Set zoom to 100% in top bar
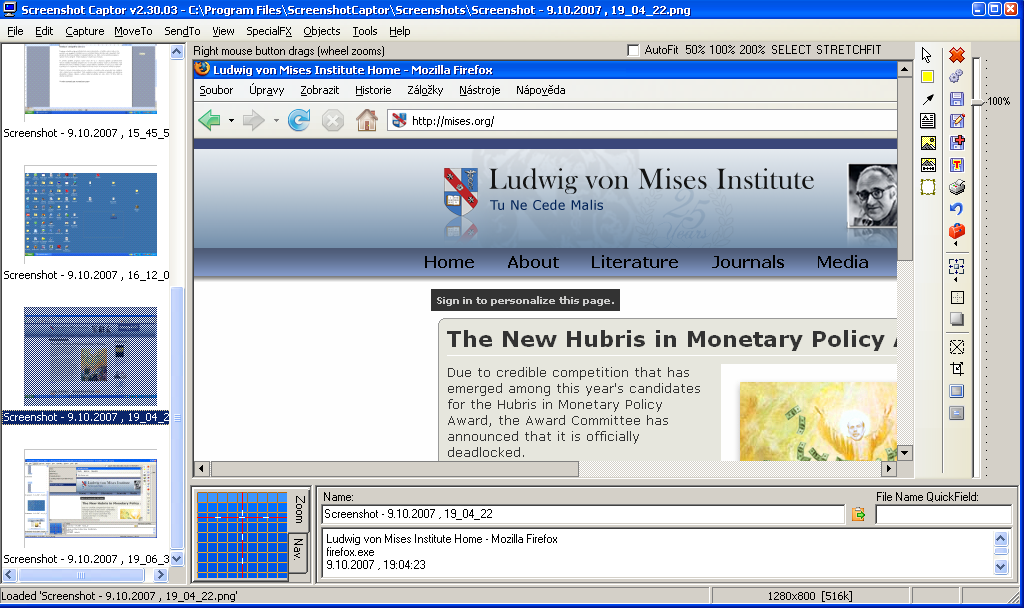 (722, 50)
